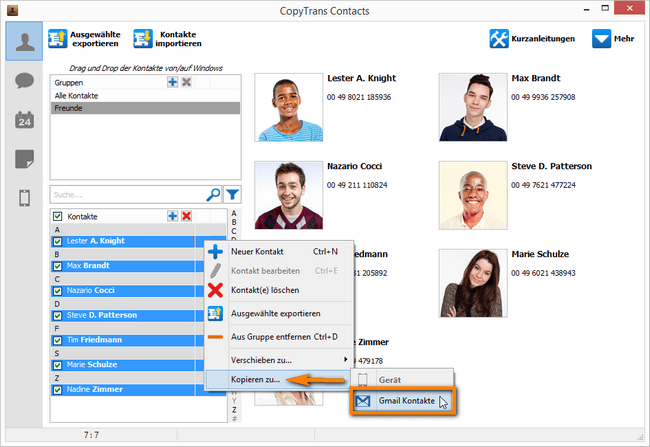Open the Kopieren zu... submenu

click(x=279, y=379)
